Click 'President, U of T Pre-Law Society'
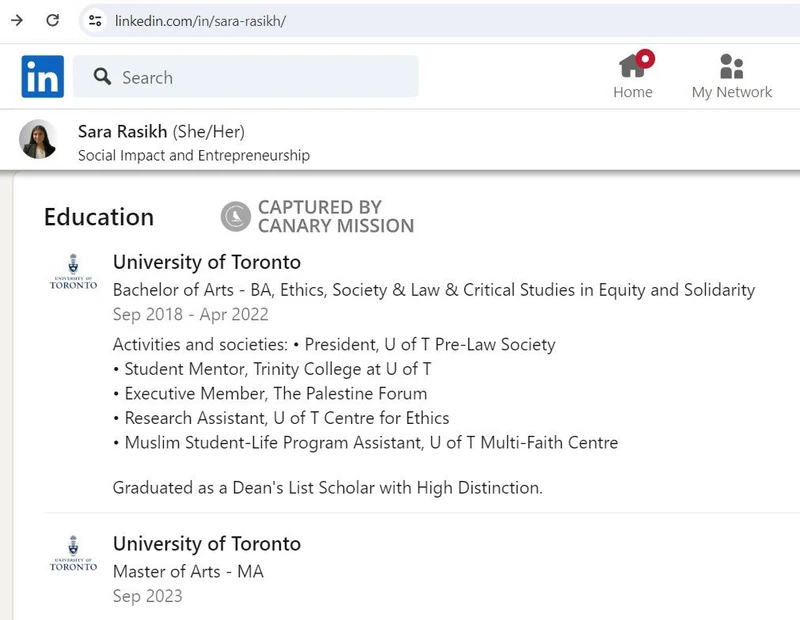The width and height of the screenshot is (800, 620). pos(430,344)
